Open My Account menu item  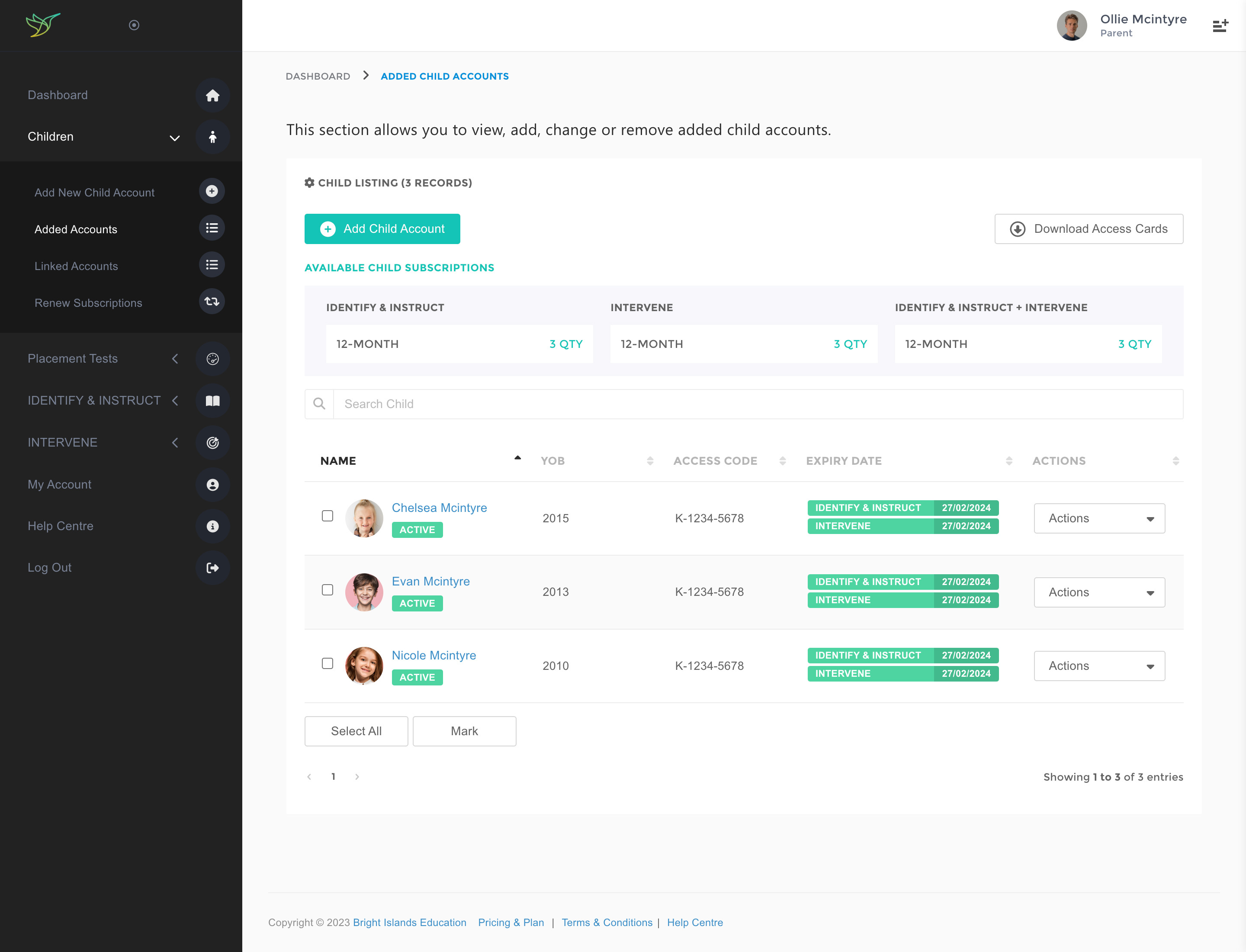pyautogui.click(x=60, y=485)
